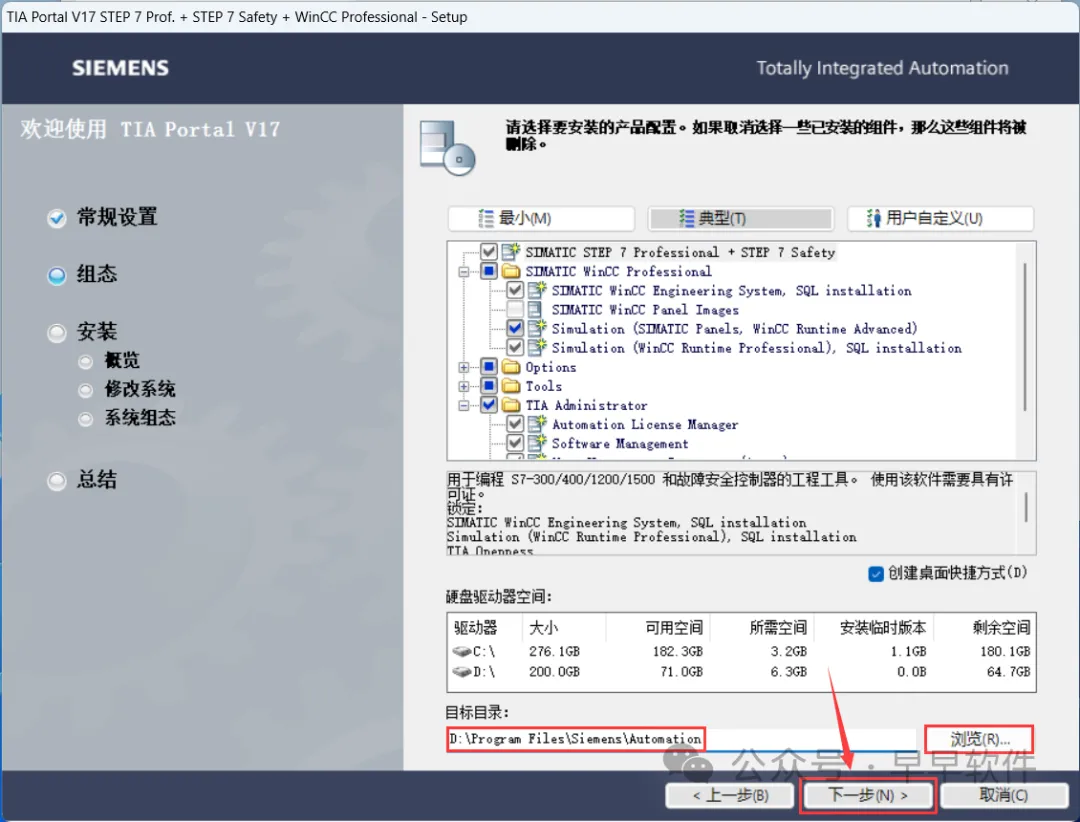1080x822 pixels.
Task: Toggle the Options folder checkbox
Action: pyautogui.click(x=489, y=367)
